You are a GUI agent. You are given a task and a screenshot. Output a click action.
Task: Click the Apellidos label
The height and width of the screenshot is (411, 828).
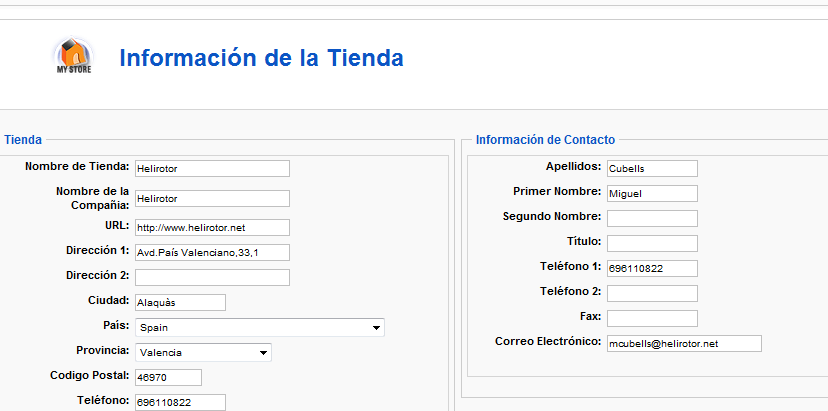573,166
